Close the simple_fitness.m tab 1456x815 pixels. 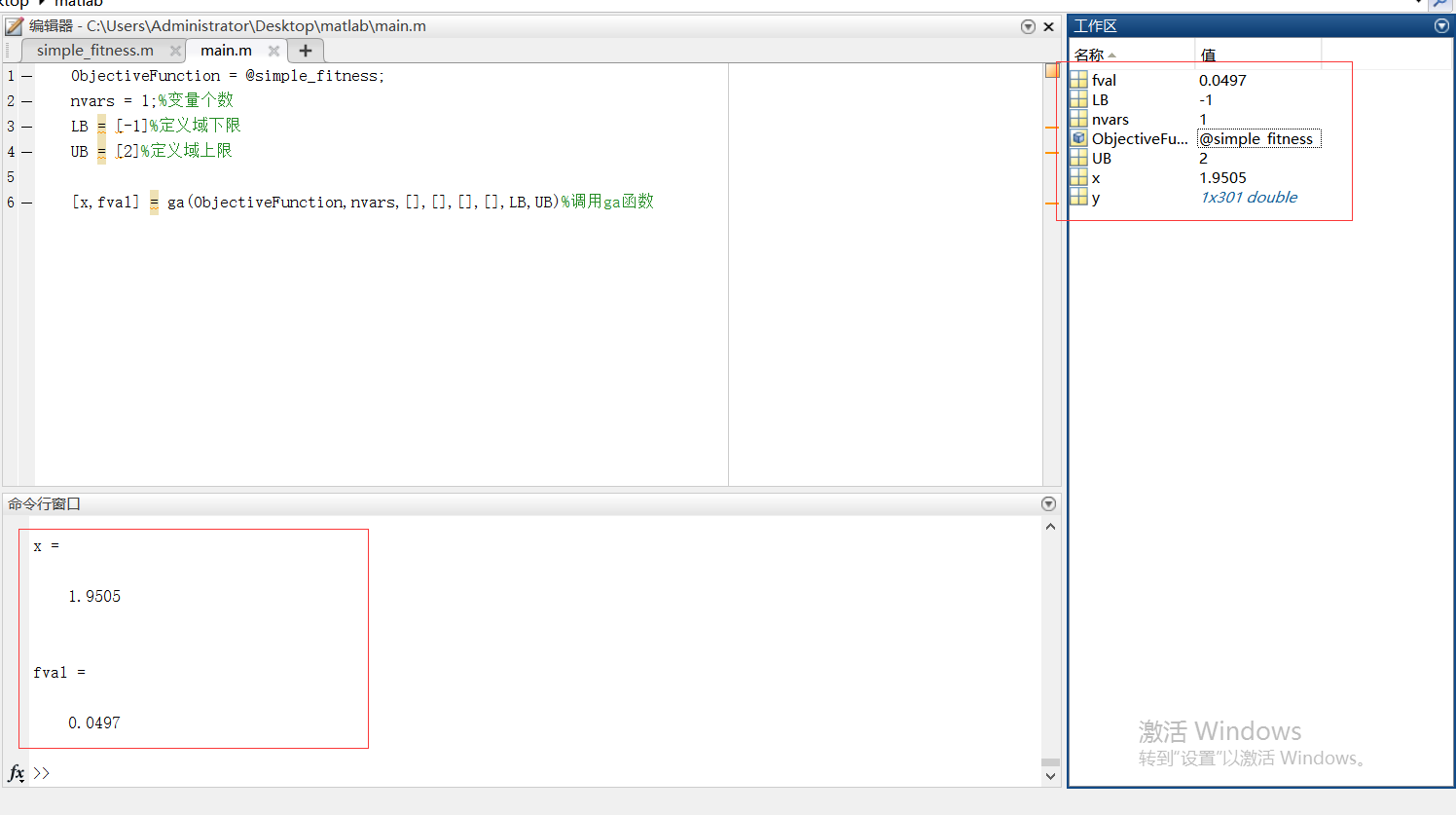click(175, 51)
